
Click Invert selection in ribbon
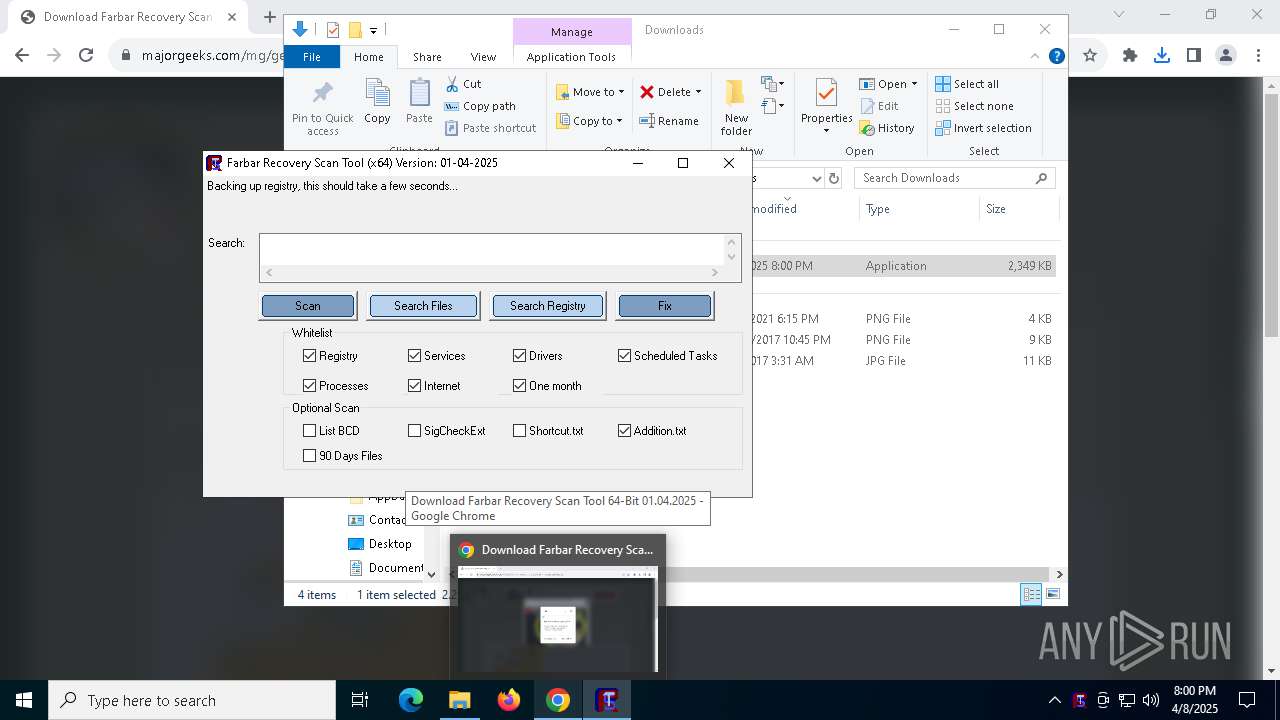click(983, 128)
